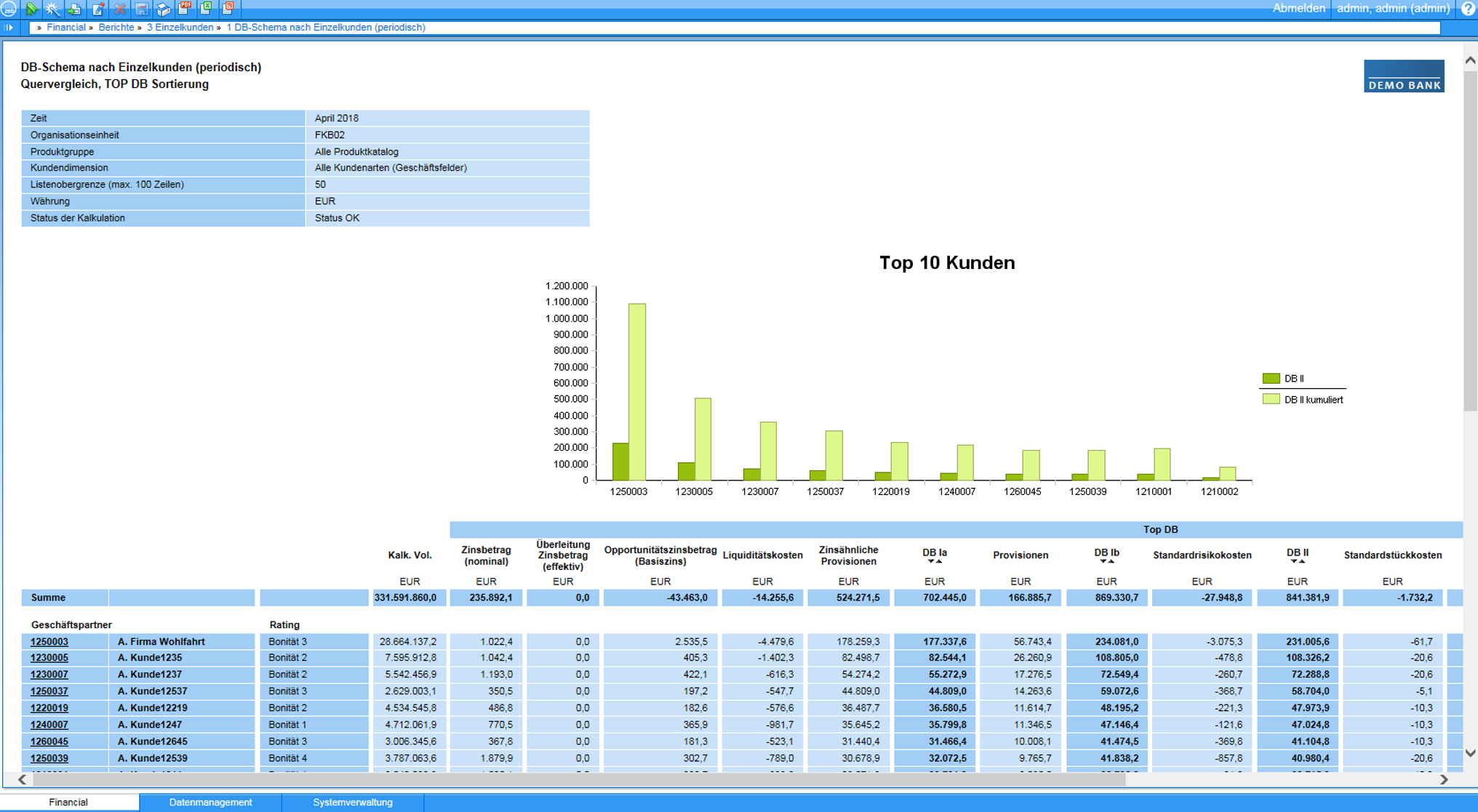Switch to the Systemverwaltung tab
This screenshot has height=812, width=1478.
[353, 803]
